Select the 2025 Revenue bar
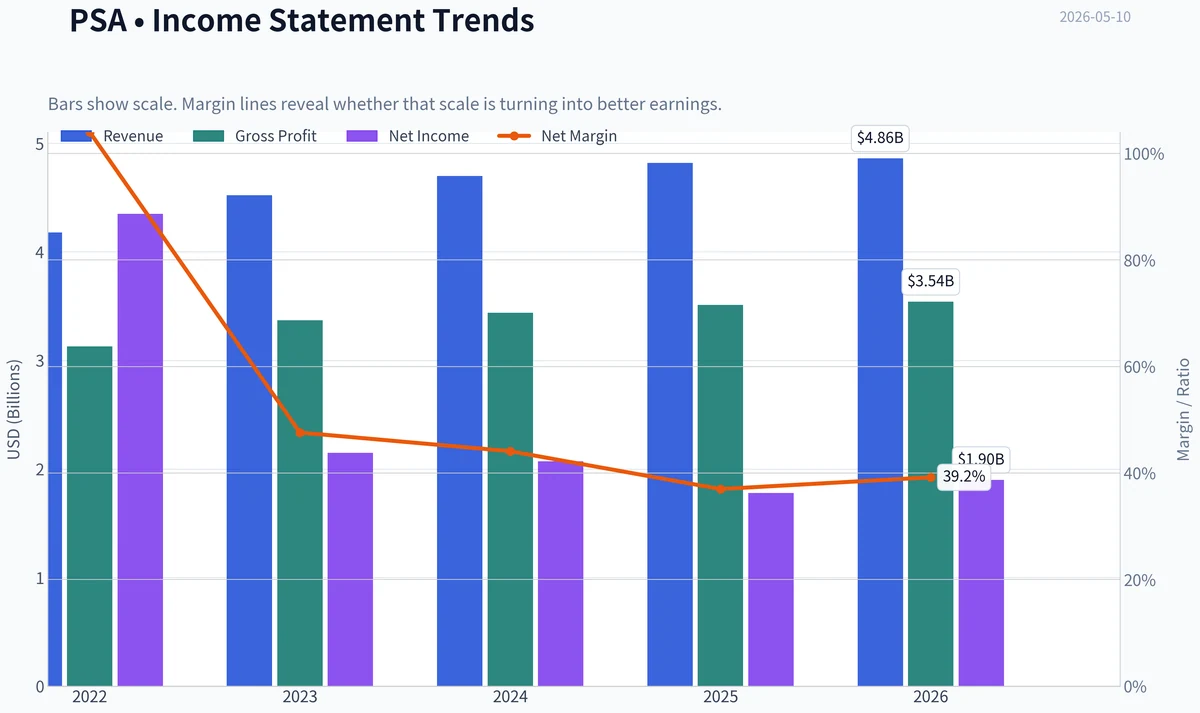1200x713 pixels. [x=670, y=425]
